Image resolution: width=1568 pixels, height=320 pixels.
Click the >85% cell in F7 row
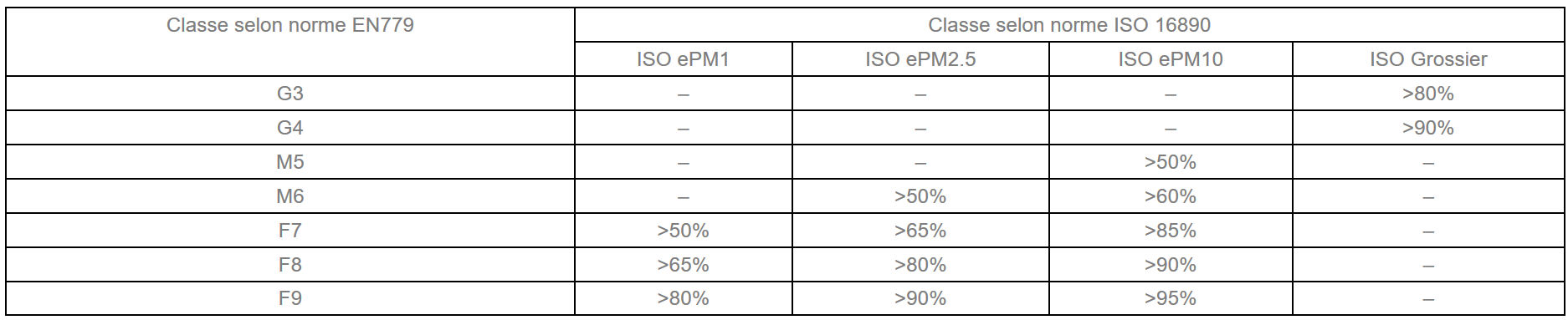point(1171,231)
